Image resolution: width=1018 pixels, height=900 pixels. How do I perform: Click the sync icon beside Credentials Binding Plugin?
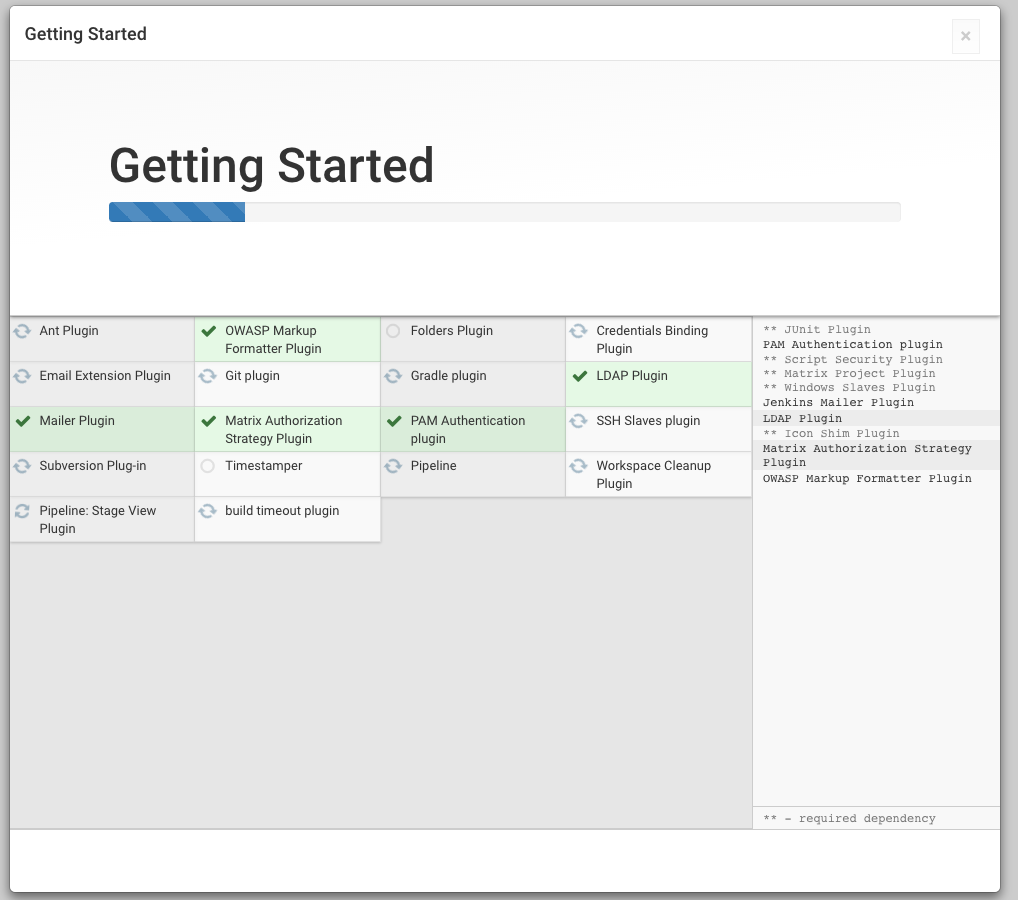click(578, 331)
